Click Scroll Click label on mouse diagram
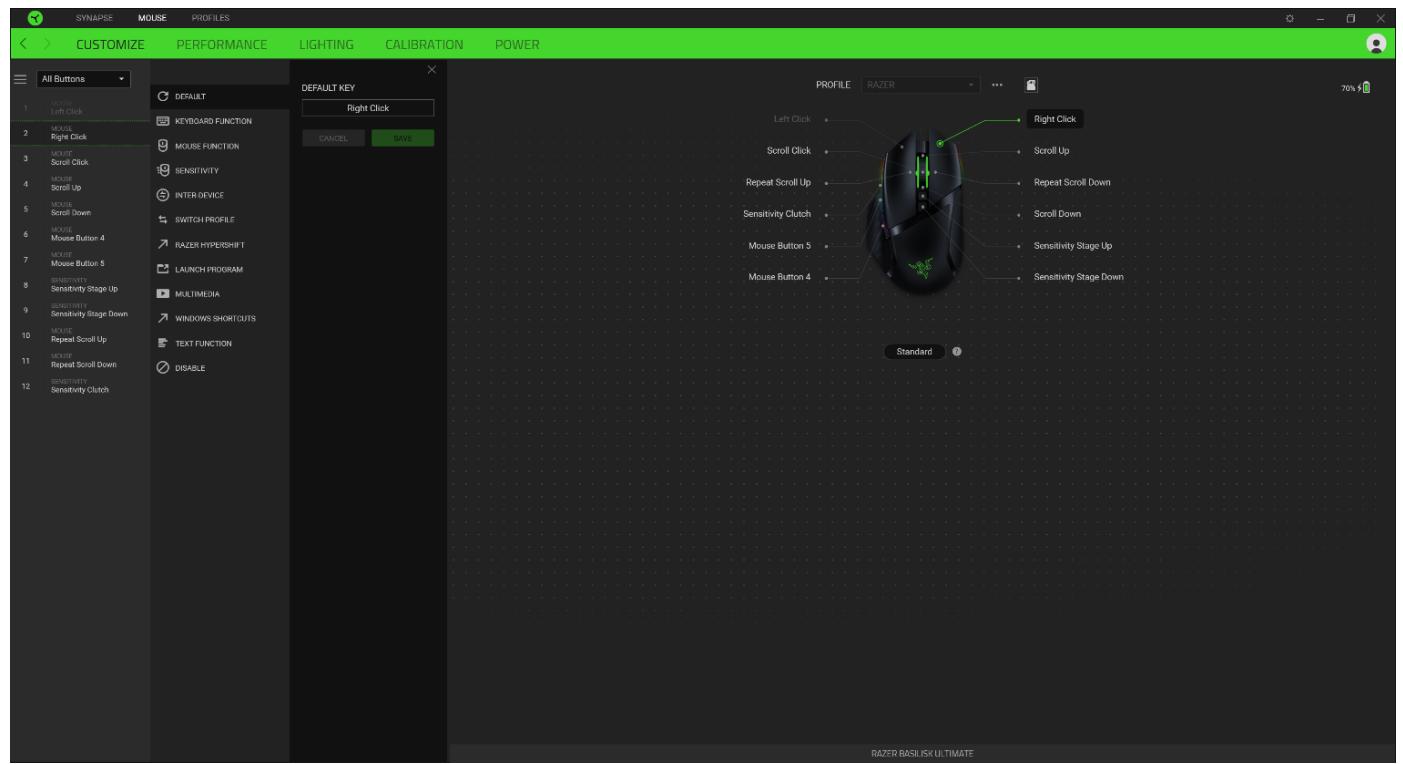The width and height of the screenshot is (1403, 764). pos(788,151)
